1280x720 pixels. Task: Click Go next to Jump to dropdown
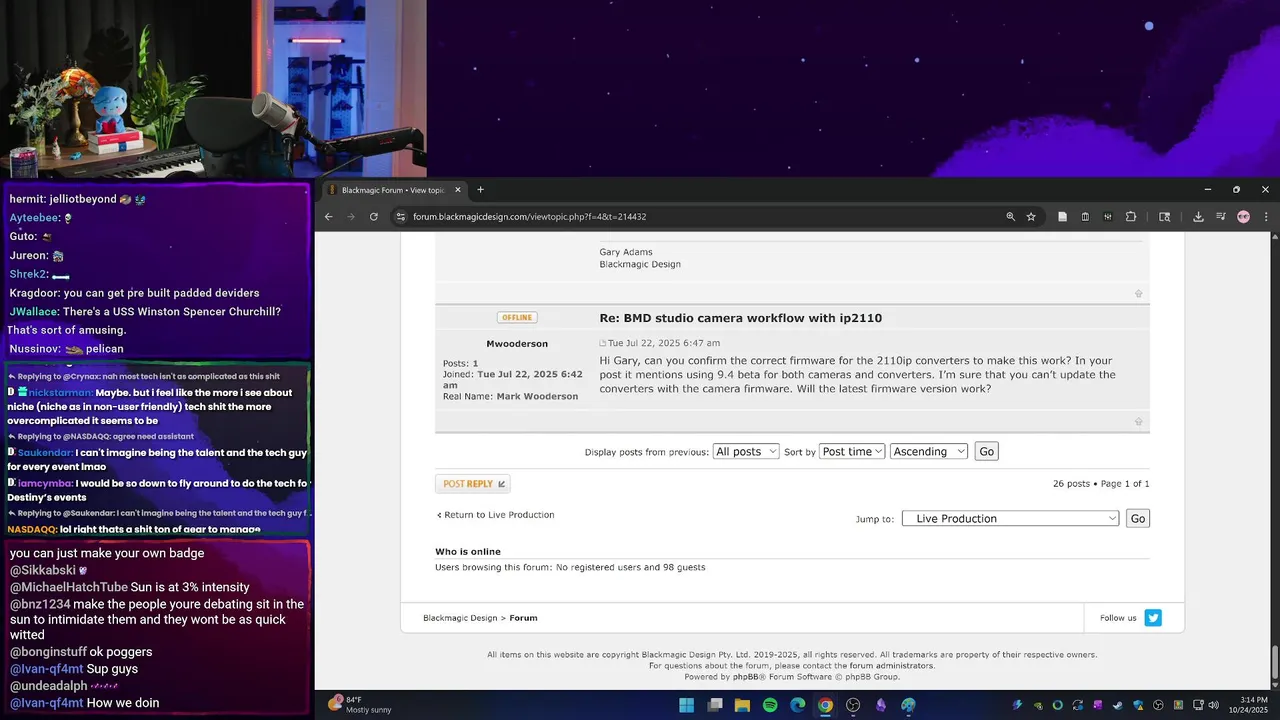[x=1138, y=518]
